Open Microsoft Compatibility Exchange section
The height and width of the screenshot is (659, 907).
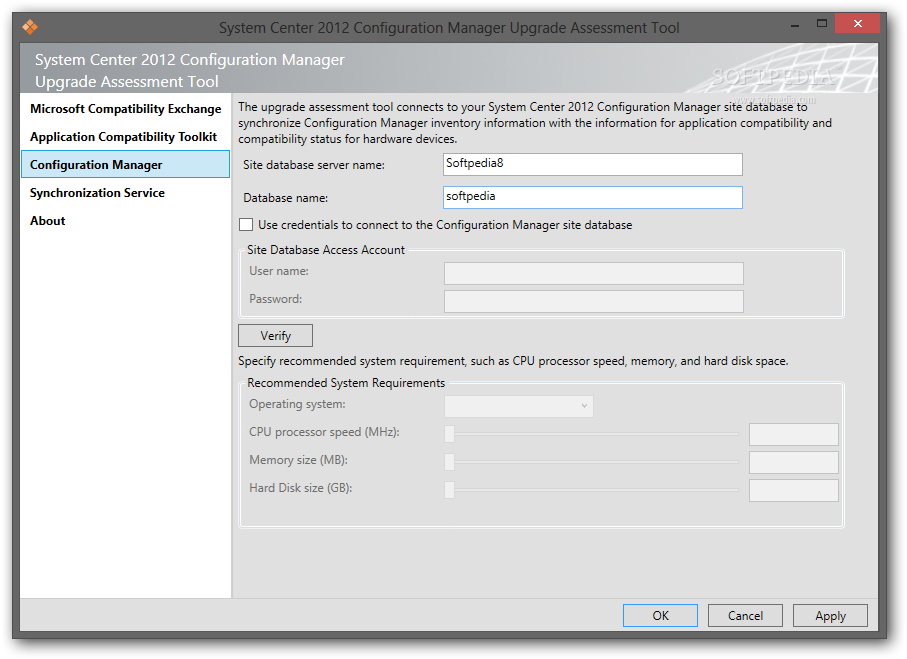pos(125,109)
